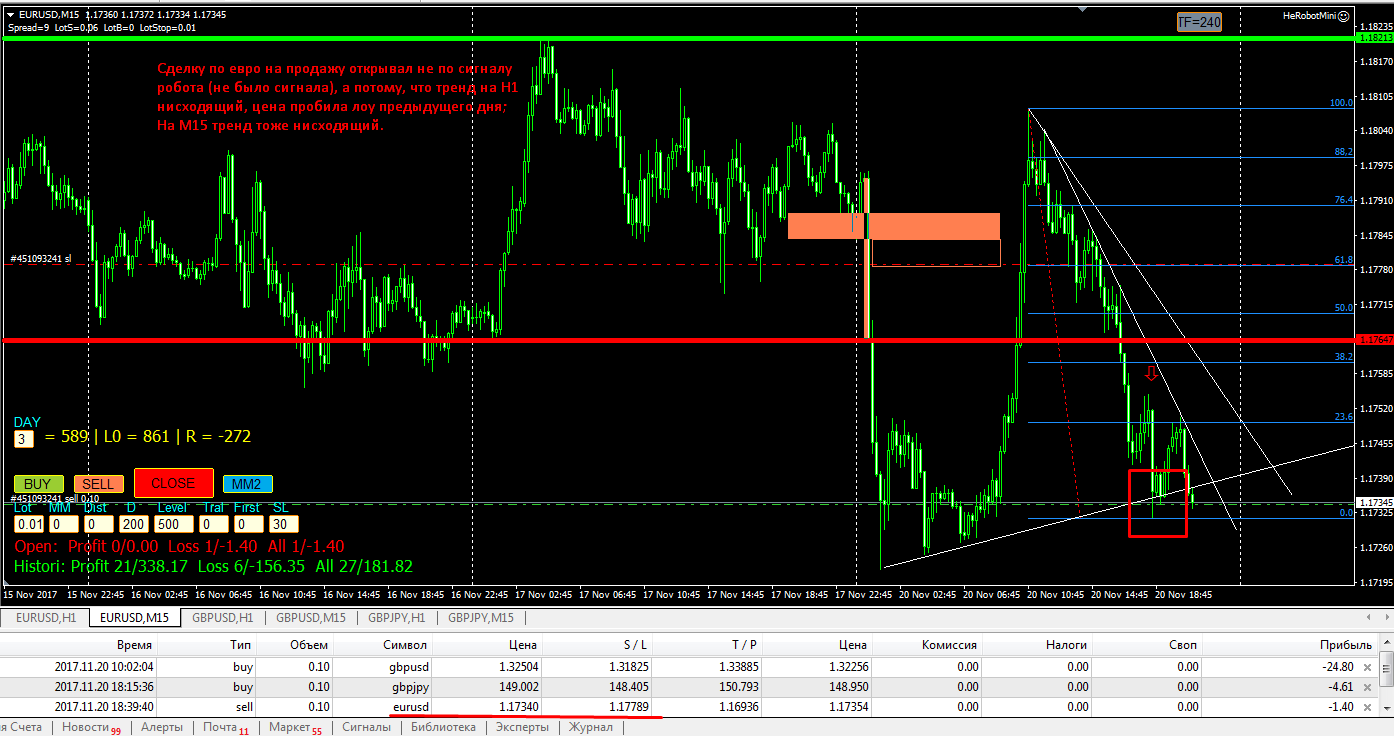This screenshot has width=1394, height=736.
Task: Open the Сигналы terminal tab
Action: [x=366, y=727]
